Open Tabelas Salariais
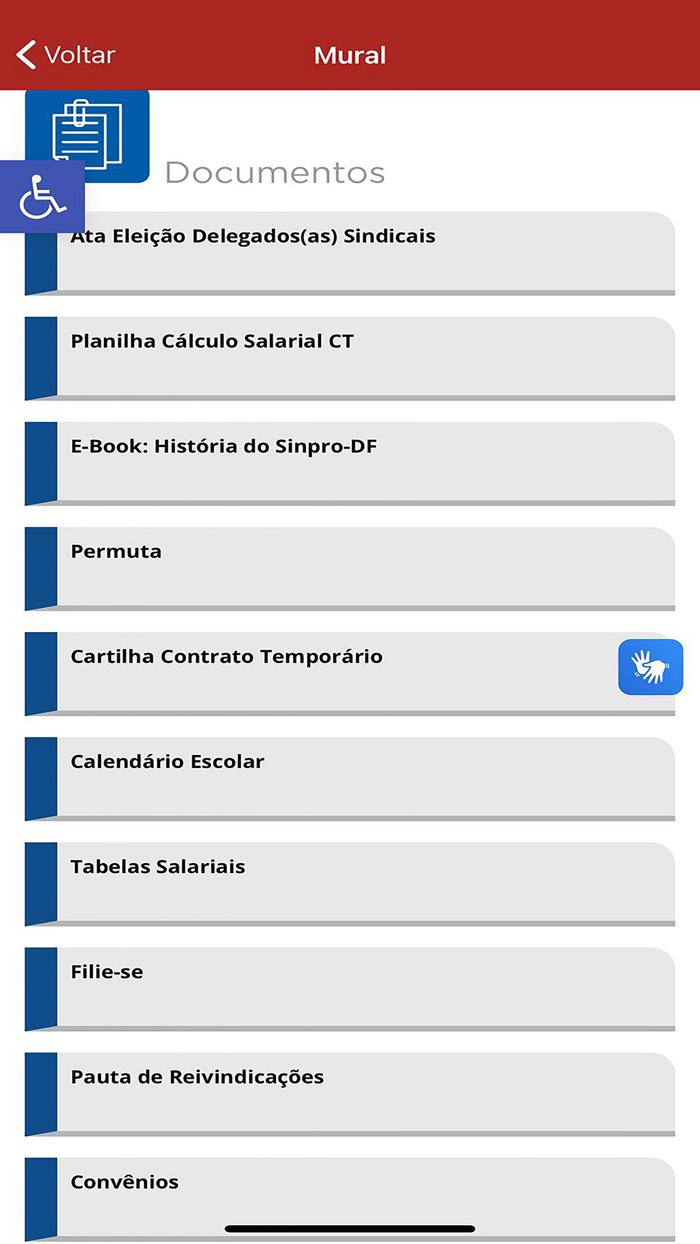Viewport: 700px width, 1244px height. (x=350, y=882)
